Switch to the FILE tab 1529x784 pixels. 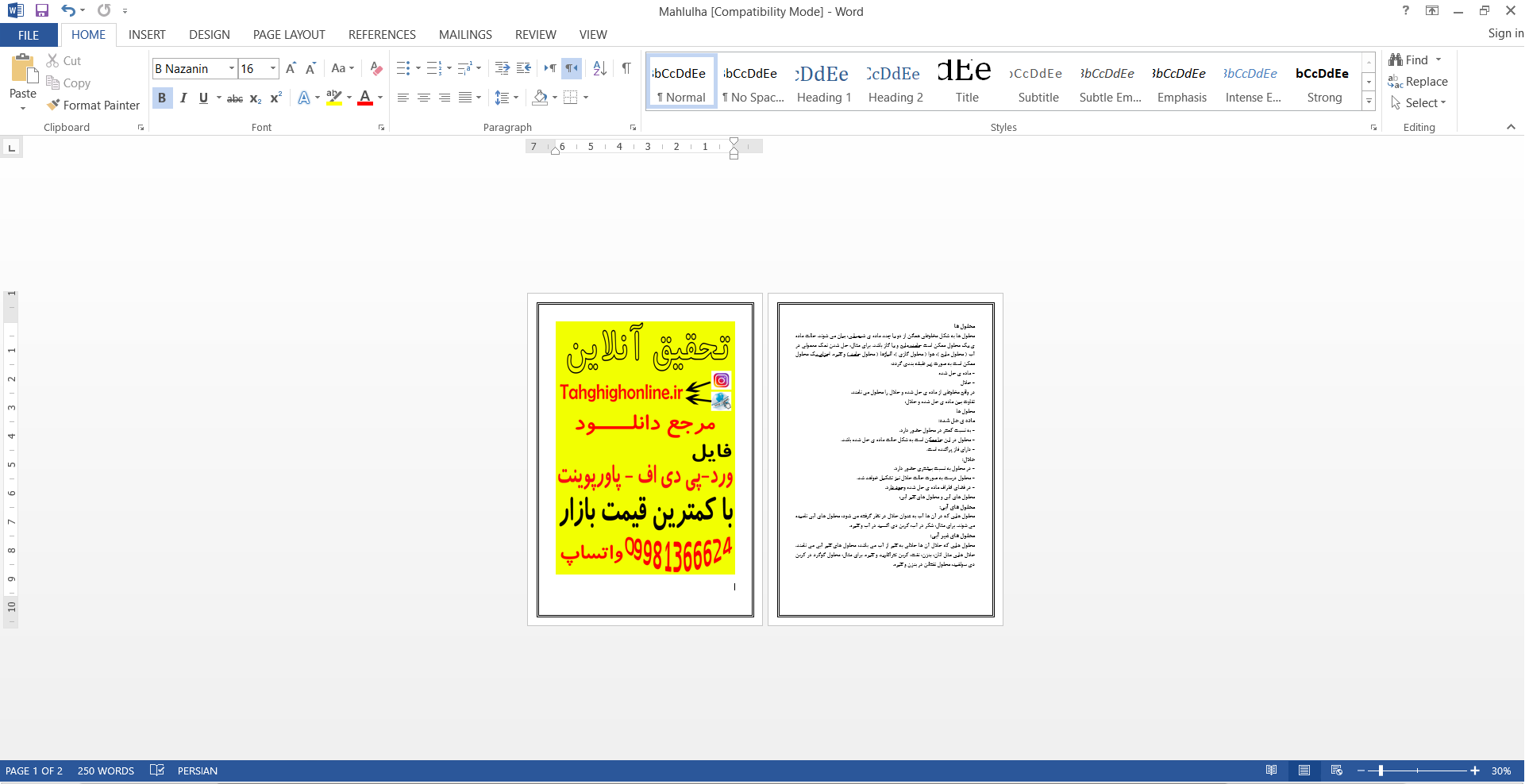pos(29,35)
